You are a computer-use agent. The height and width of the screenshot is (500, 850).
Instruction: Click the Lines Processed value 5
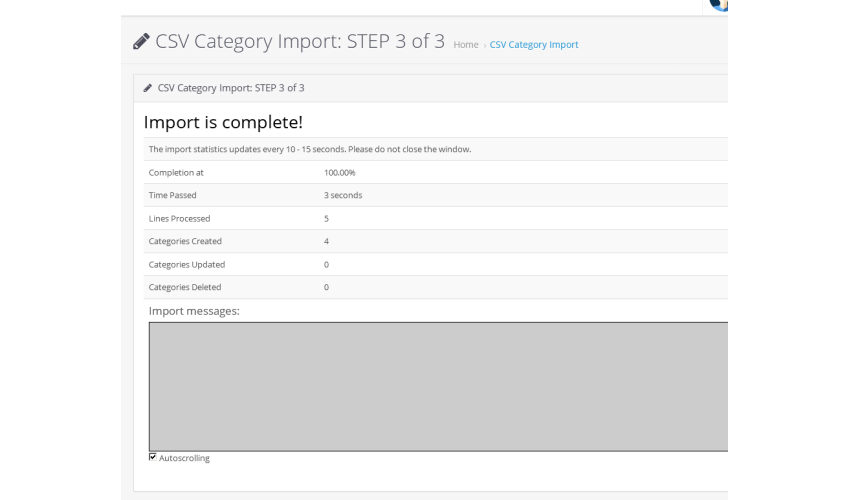(x=326, y=219)
